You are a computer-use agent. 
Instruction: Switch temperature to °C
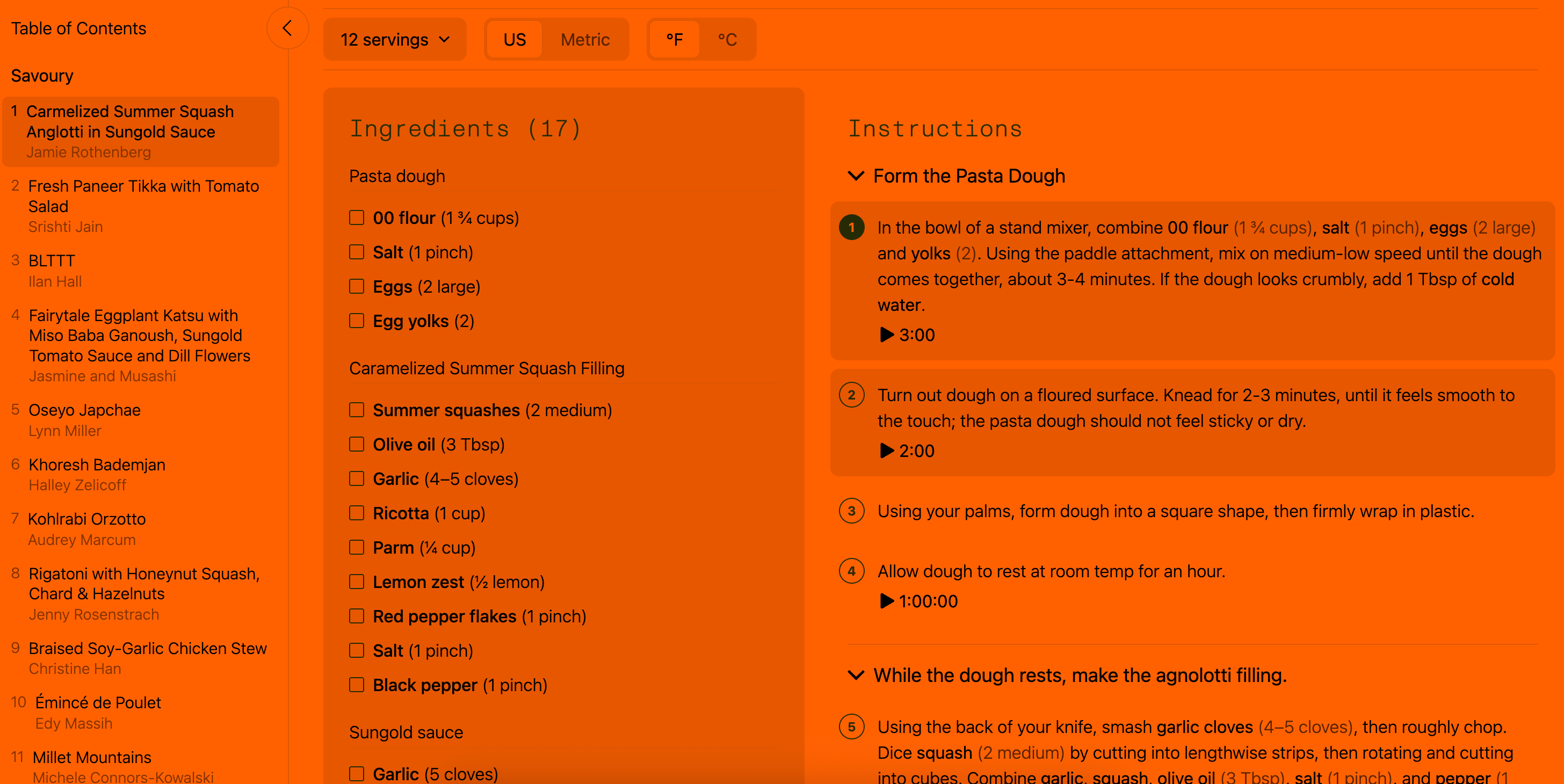(x=727, y=39)
